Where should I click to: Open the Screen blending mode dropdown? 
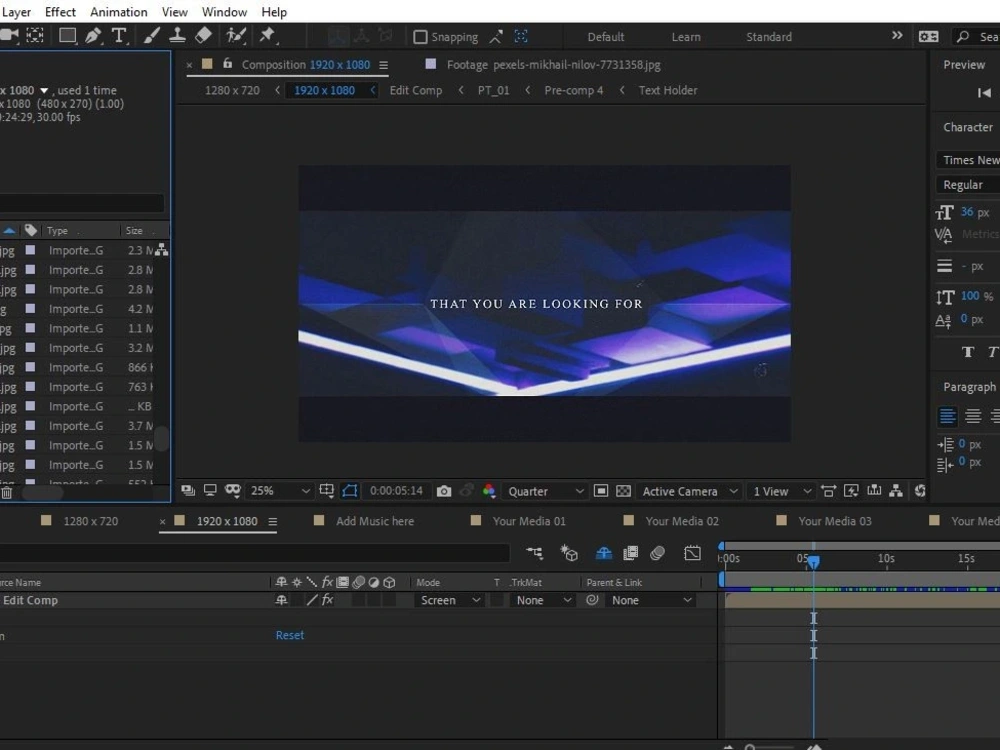pos(449,600)
